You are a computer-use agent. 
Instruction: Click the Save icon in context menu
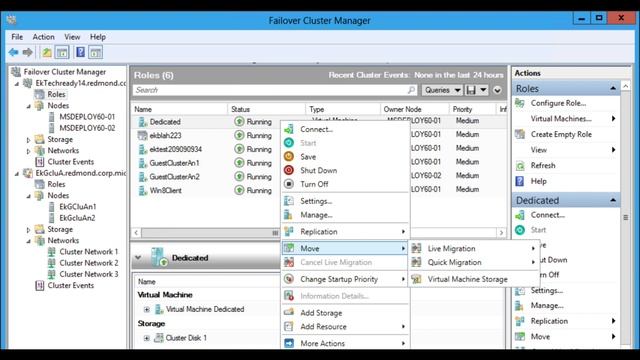[289, 157]
